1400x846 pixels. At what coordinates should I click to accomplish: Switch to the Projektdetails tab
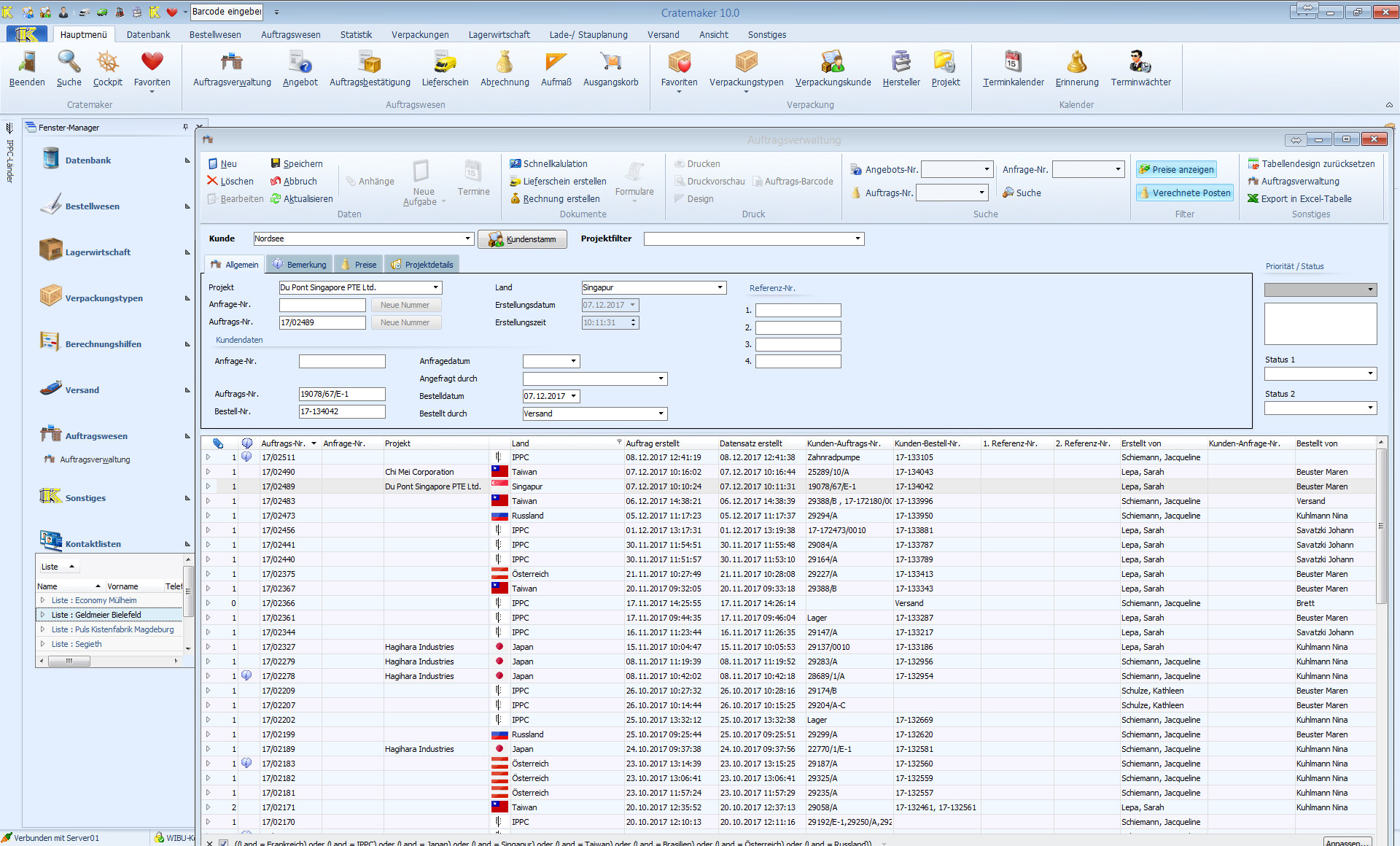coord(422,264)
